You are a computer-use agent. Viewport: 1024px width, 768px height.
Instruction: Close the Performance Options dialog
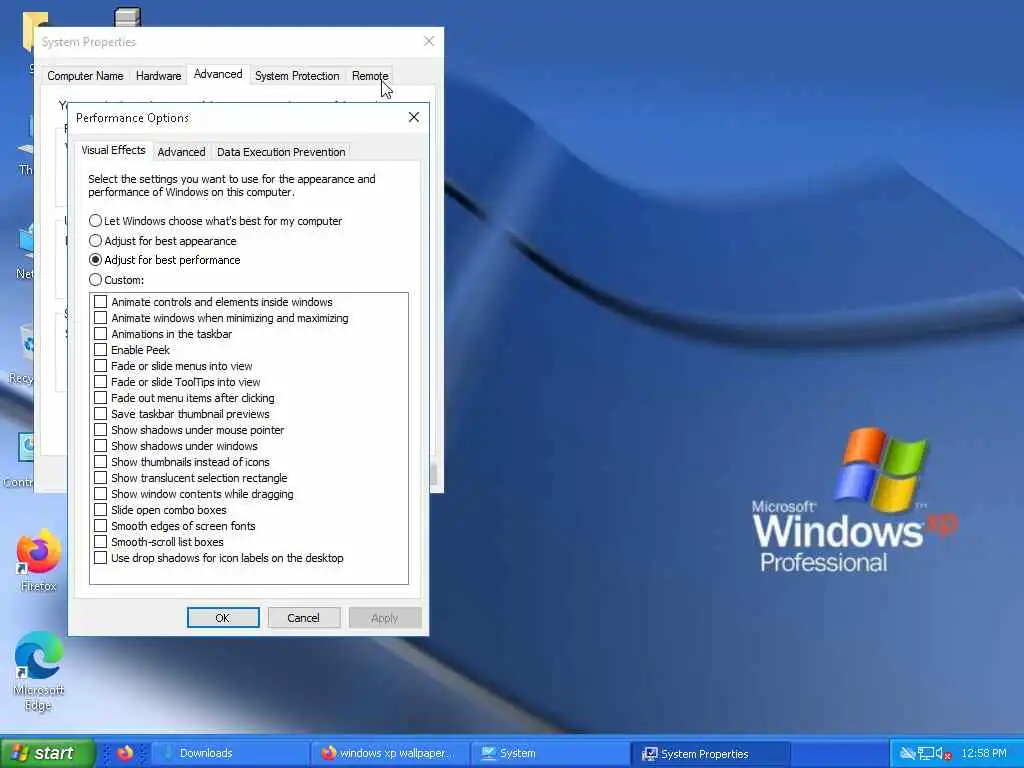(413, 117)
